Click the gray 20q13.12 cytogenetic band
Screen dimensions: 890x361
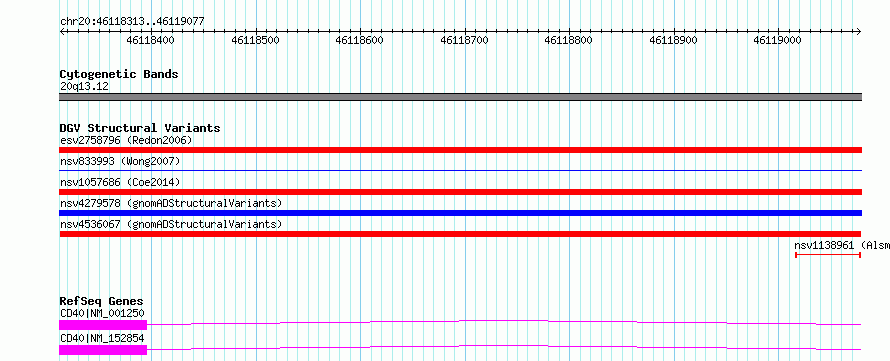[x=461, y=97]
